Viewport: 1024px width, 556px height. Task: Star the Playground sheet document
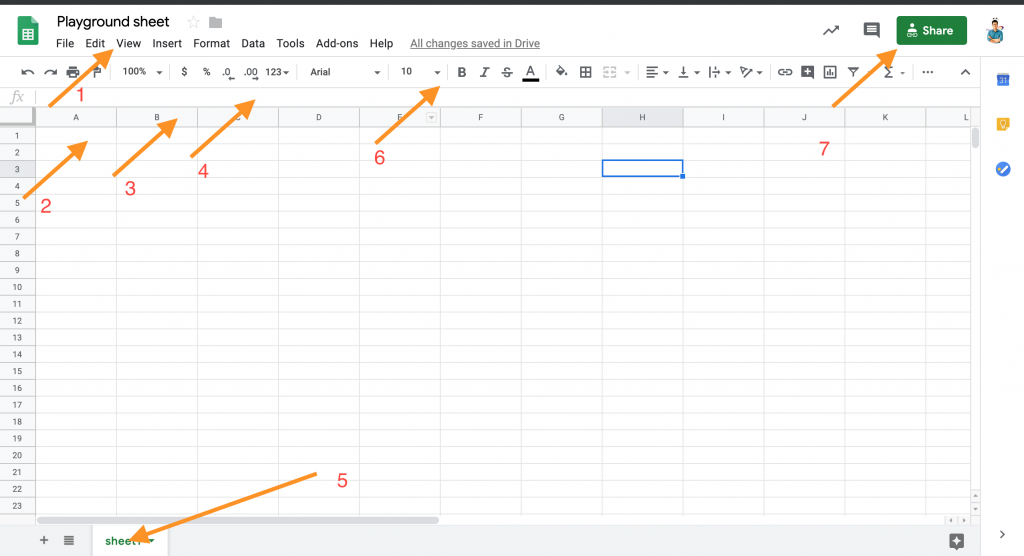point(193,22)
